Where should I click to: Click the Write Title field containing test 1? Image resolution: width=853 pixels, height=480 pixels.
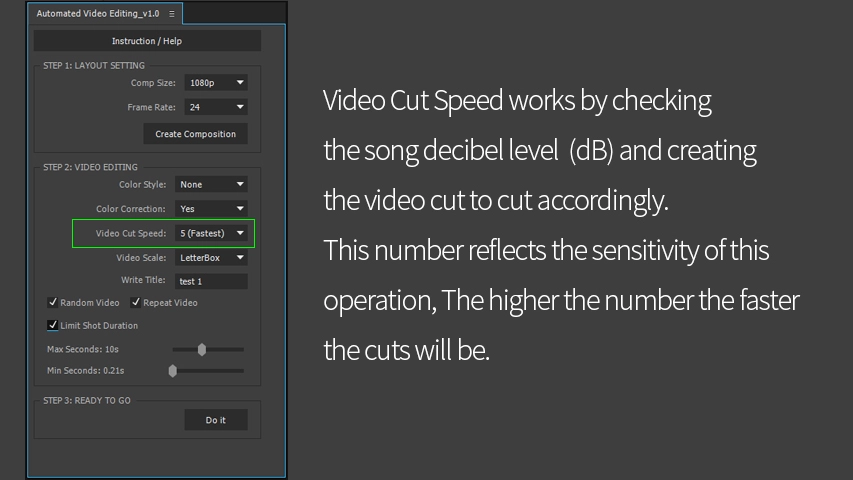point(211,281)
